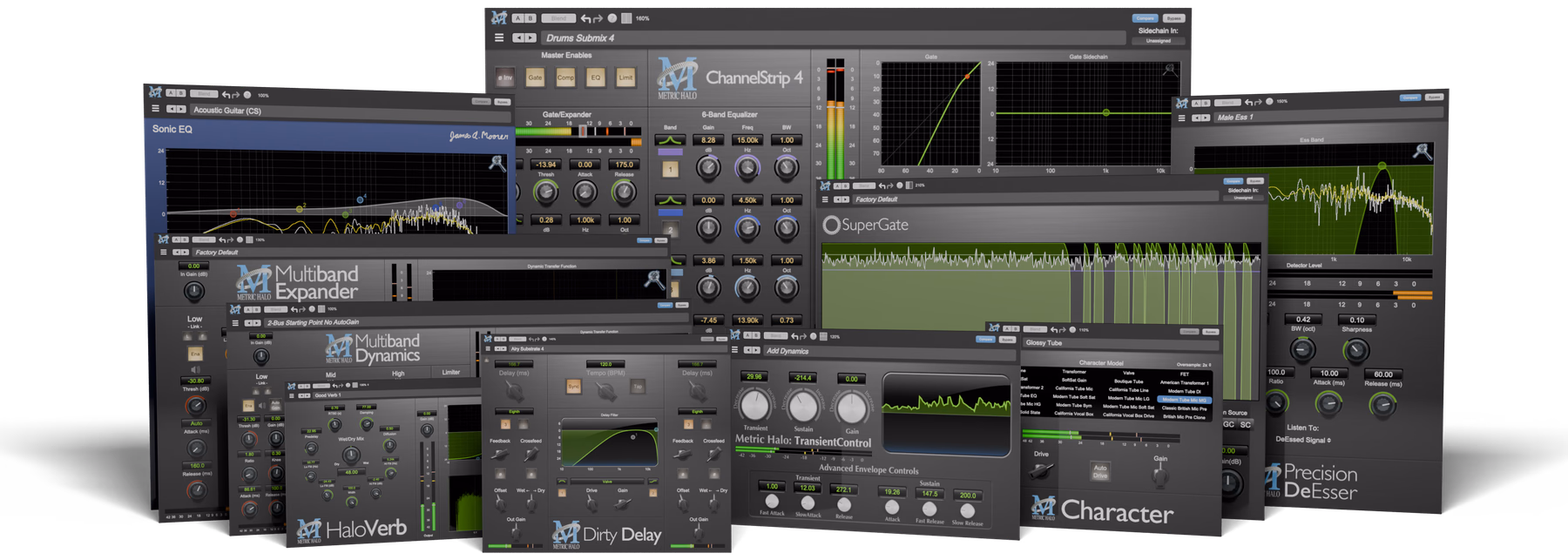
Task: Click the undo arrow in TransientControl window
Action: tap(794, 336)
